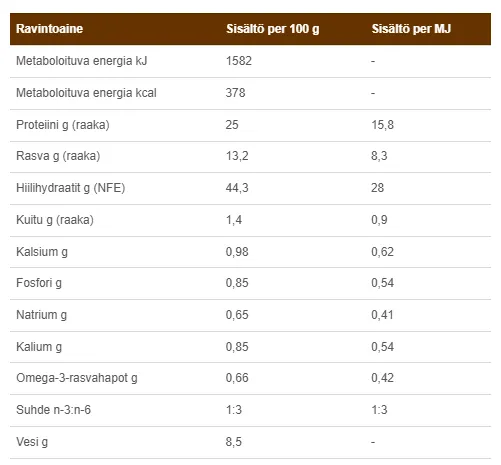This screenshot has height=465, width=501.
Task: Click the Proteiini g (raaka) label
Action: pos(63,125)
